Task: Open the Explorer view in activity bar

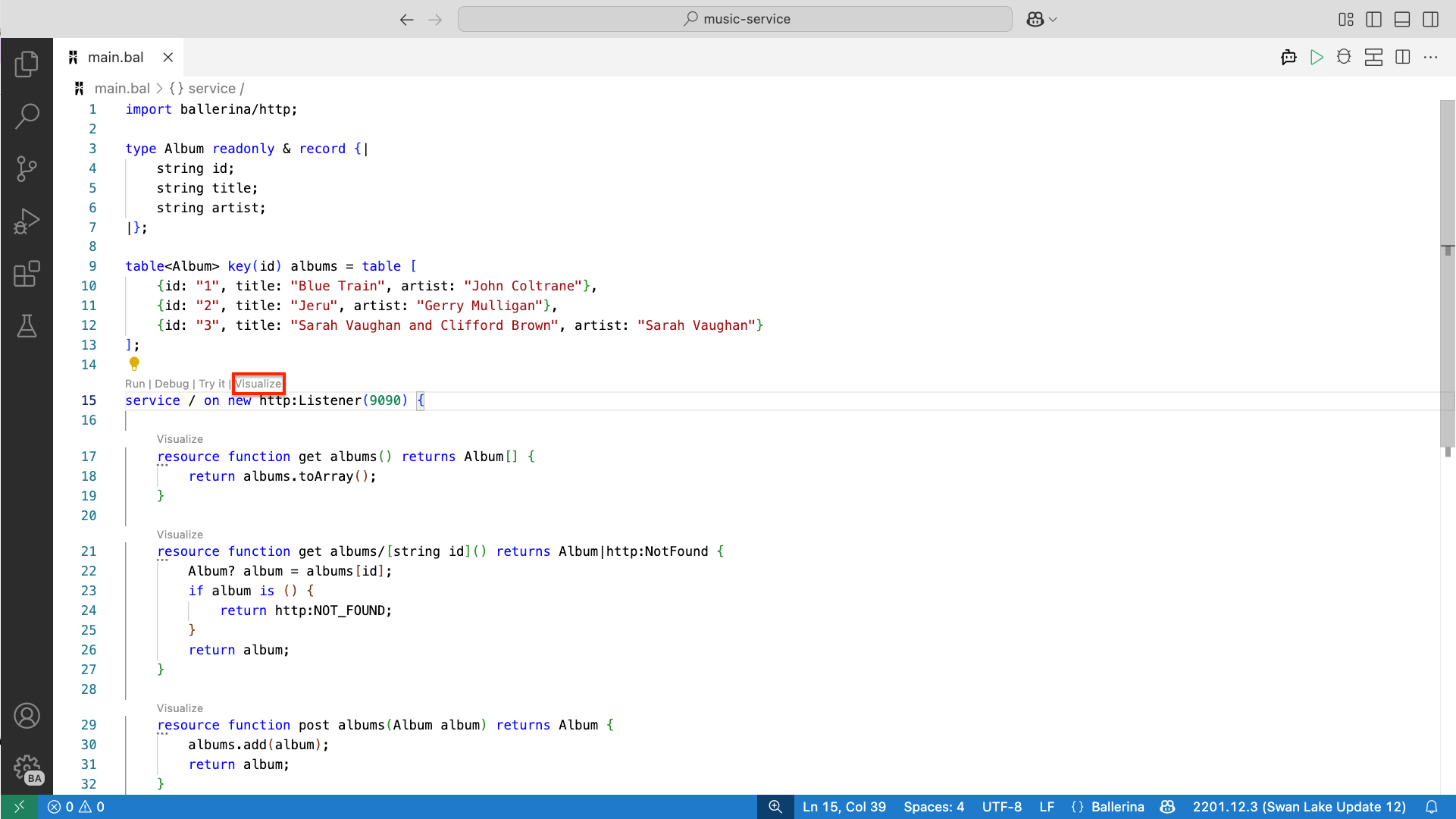Action: [x=27, y=64]
